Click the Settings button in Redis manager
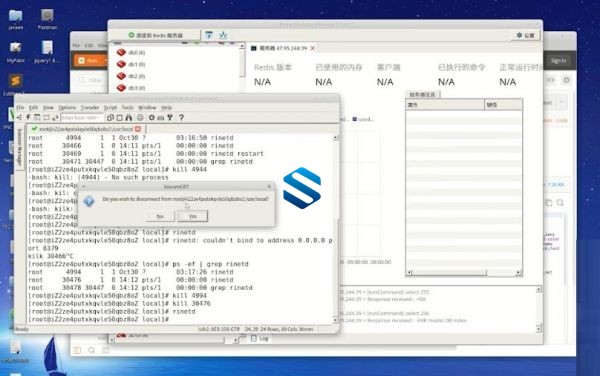This screenshot has height=376, width=600. (x=525, y=35)
